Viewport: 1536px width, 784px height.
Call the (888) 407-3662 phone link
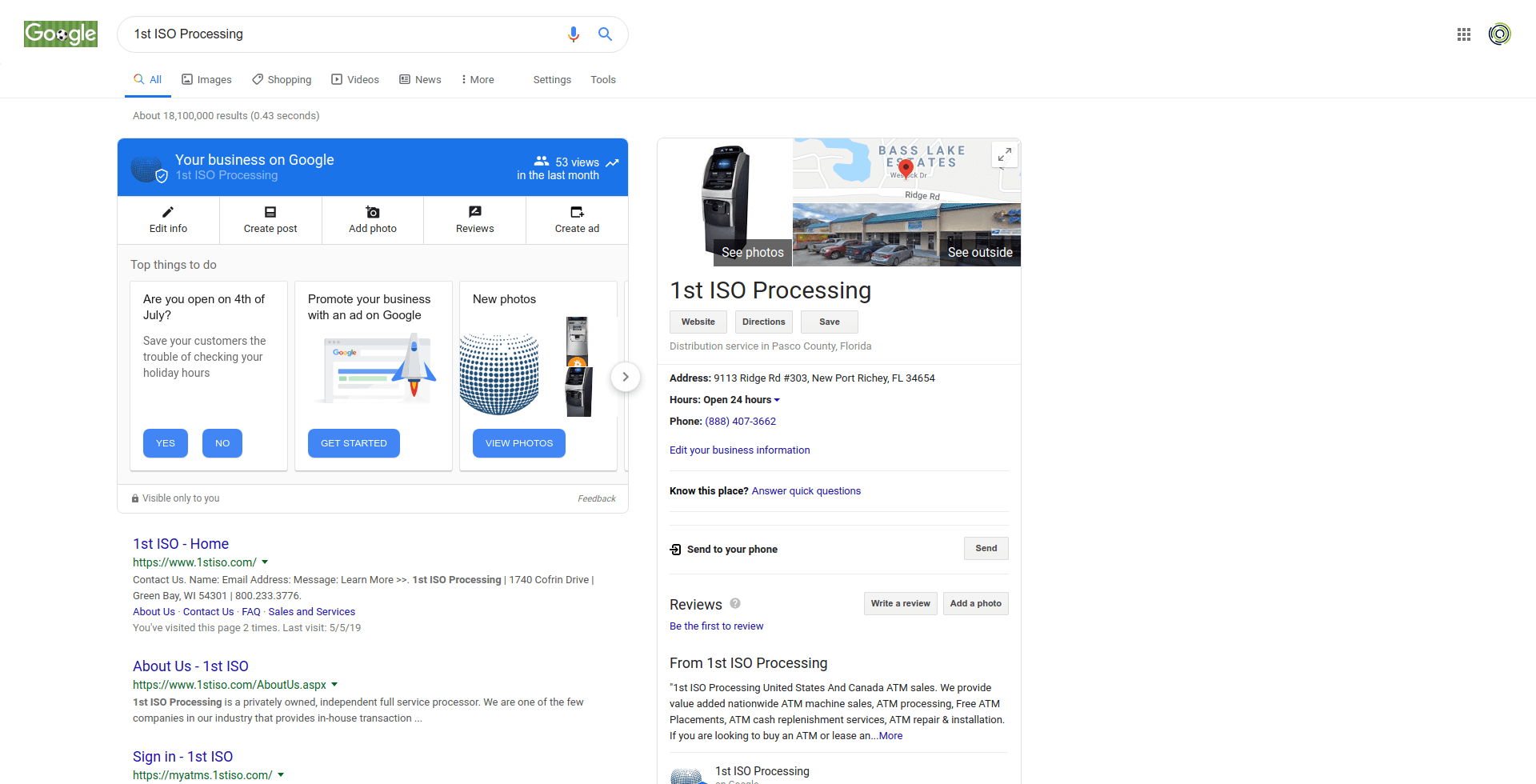coord(740,422)
